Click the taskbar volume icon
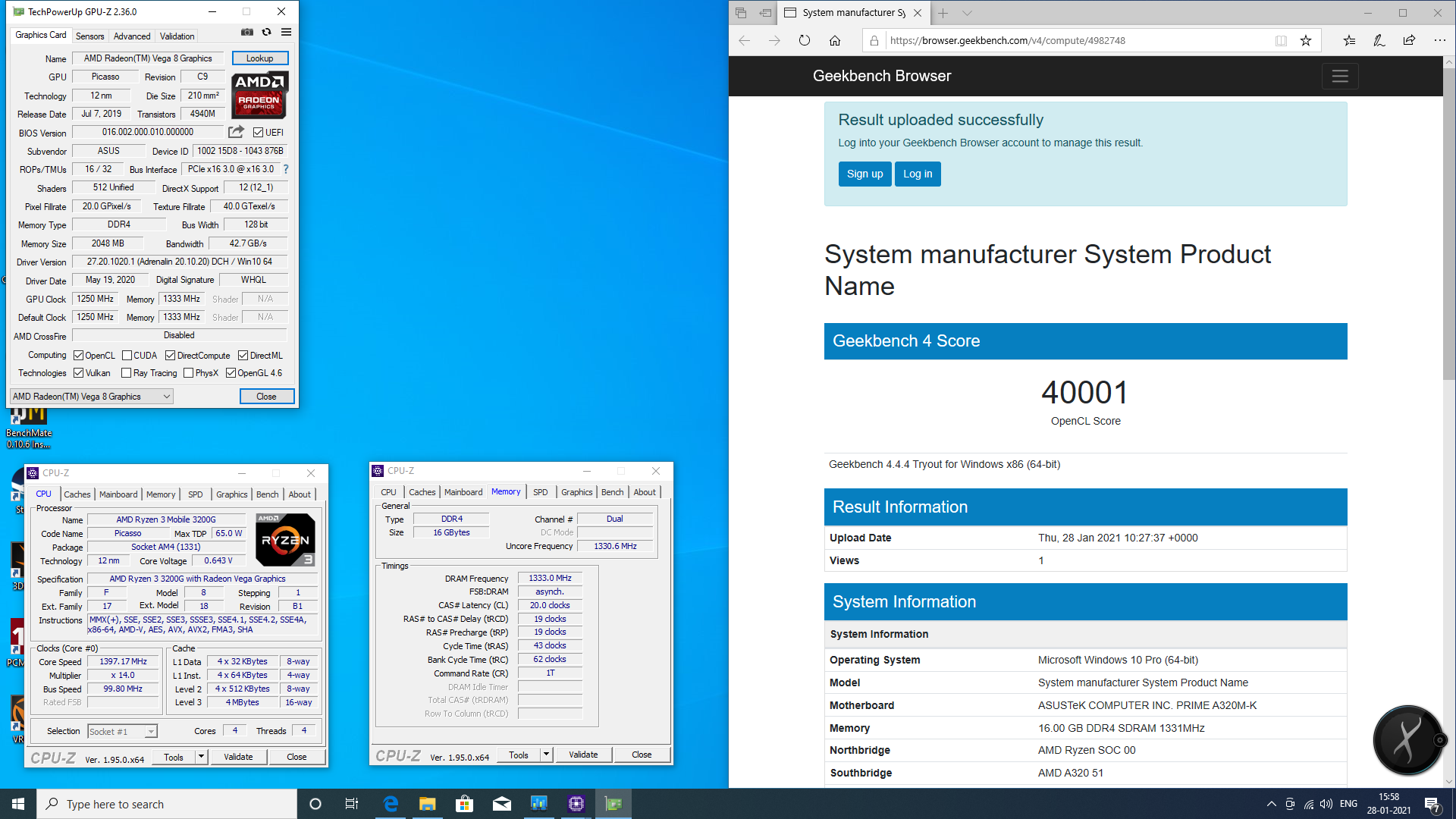This screenshot has height=819, width=1456. point(1326,804)
